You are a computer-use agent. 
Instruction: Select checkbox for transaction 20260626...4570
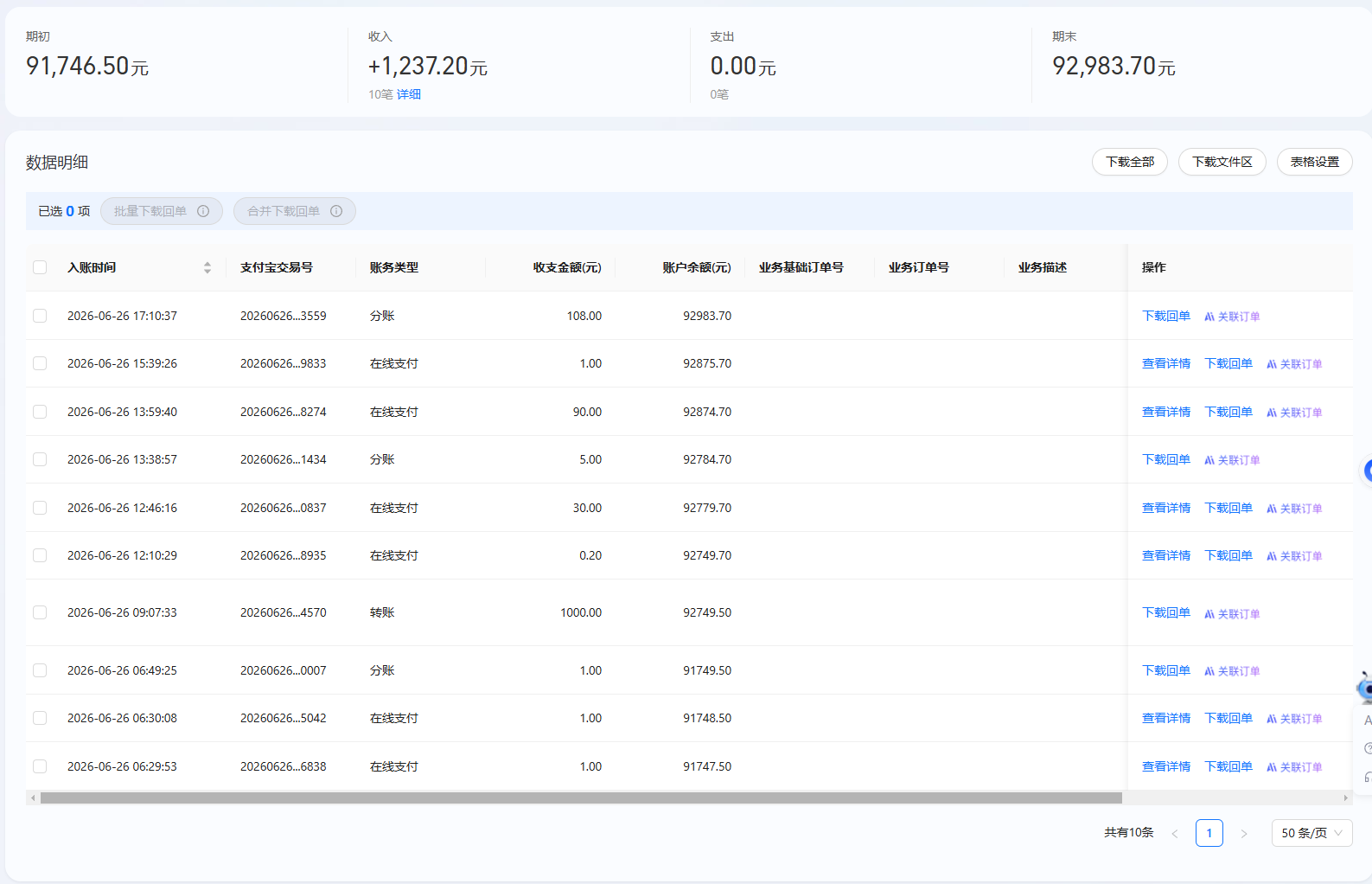point(40,612)
